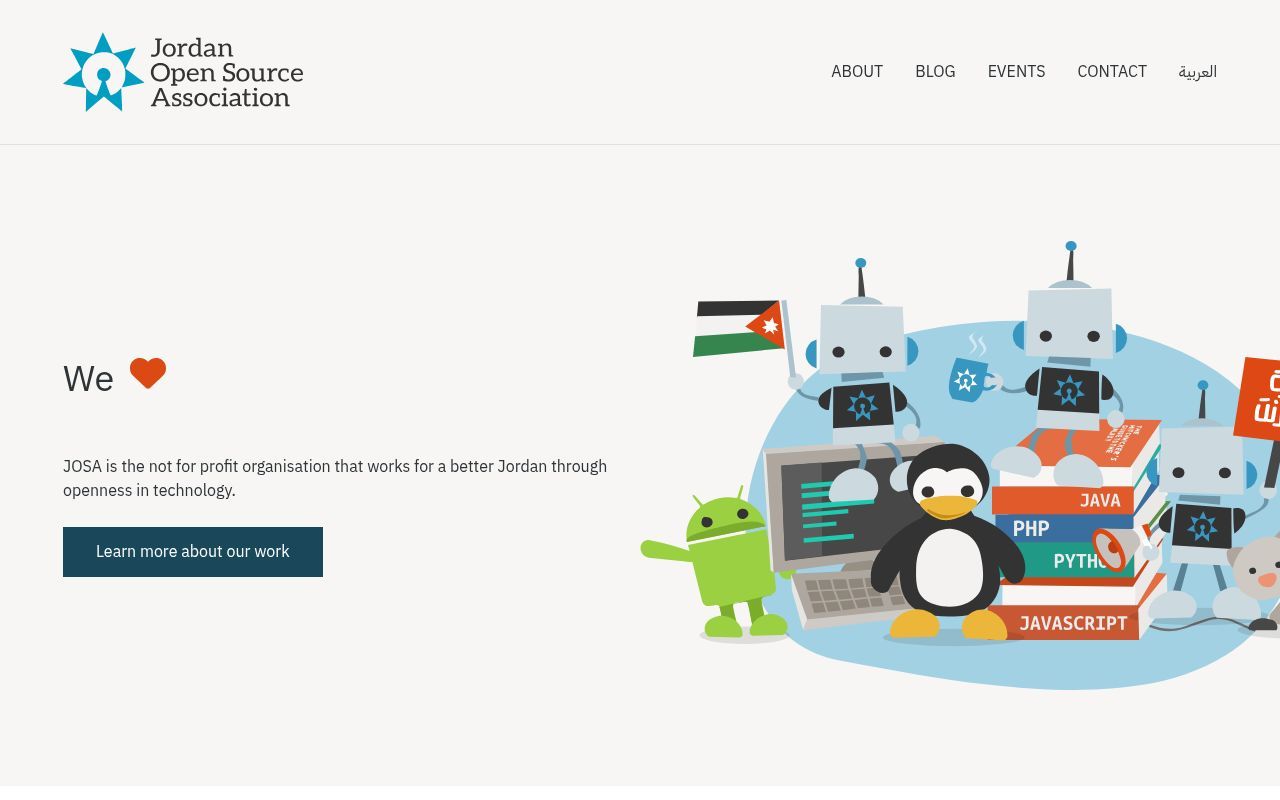
Task: Switch the site language to Arabic
Action: (x=1198, y=72)
